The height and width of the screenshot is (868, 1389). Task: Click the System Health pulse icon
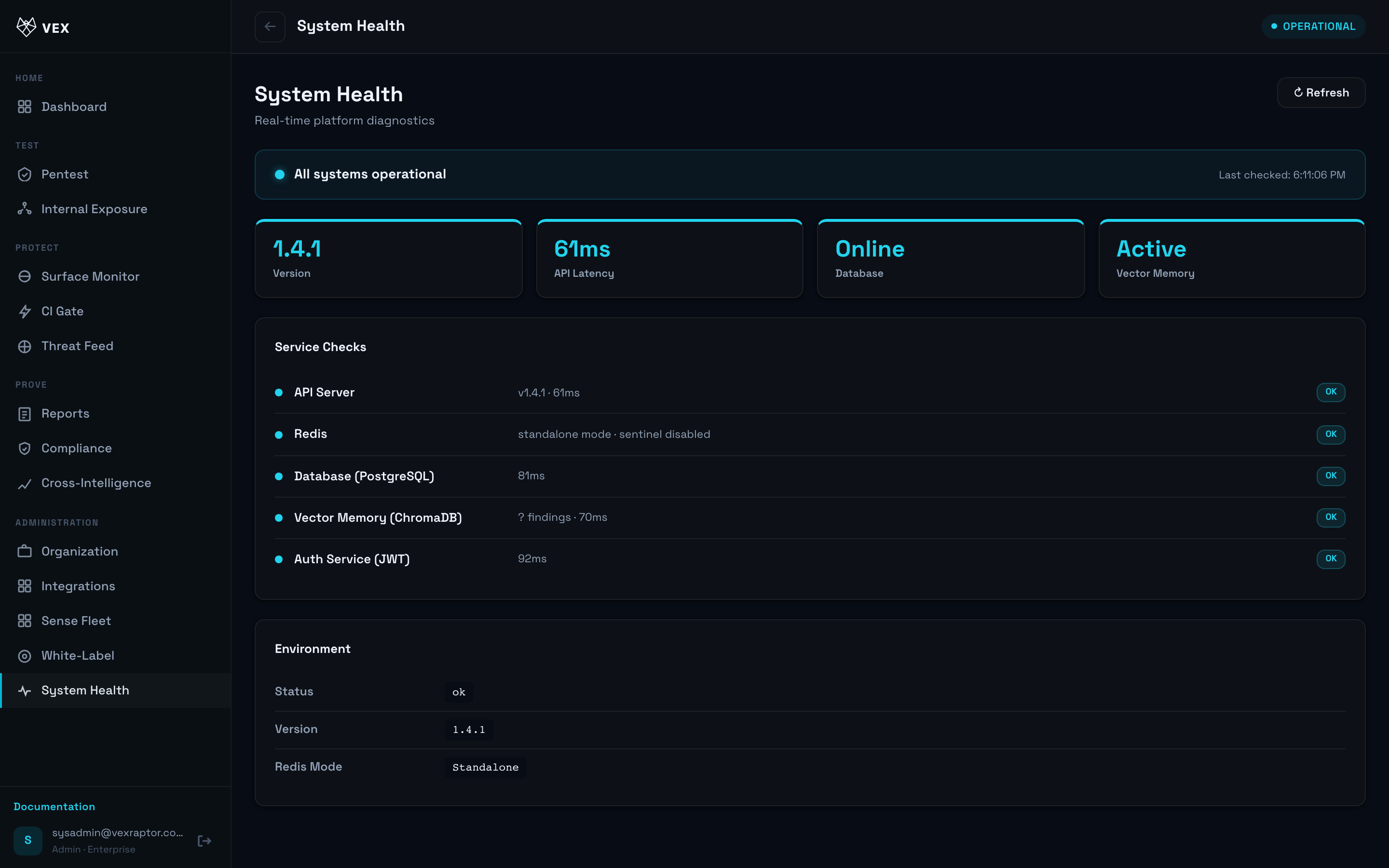click(x=24, y=691)
